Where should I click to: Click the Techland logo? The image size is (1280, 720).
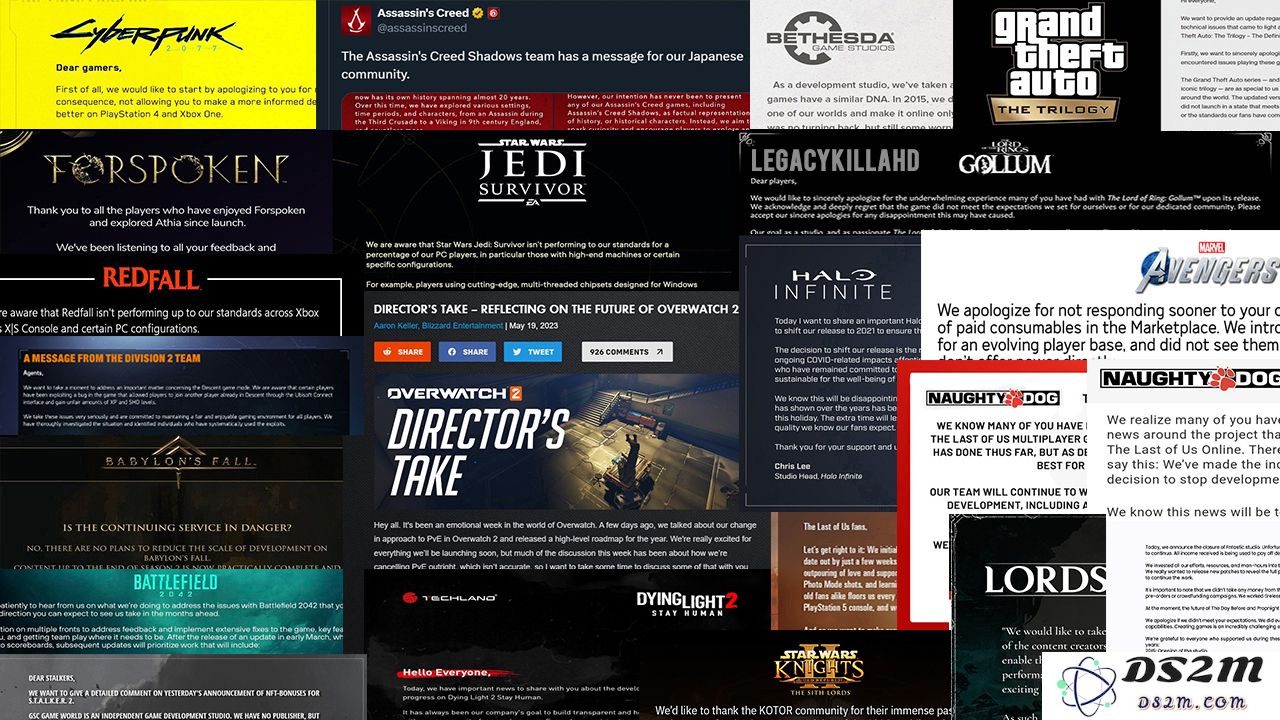pyautogui.click(x=450, y=597)
